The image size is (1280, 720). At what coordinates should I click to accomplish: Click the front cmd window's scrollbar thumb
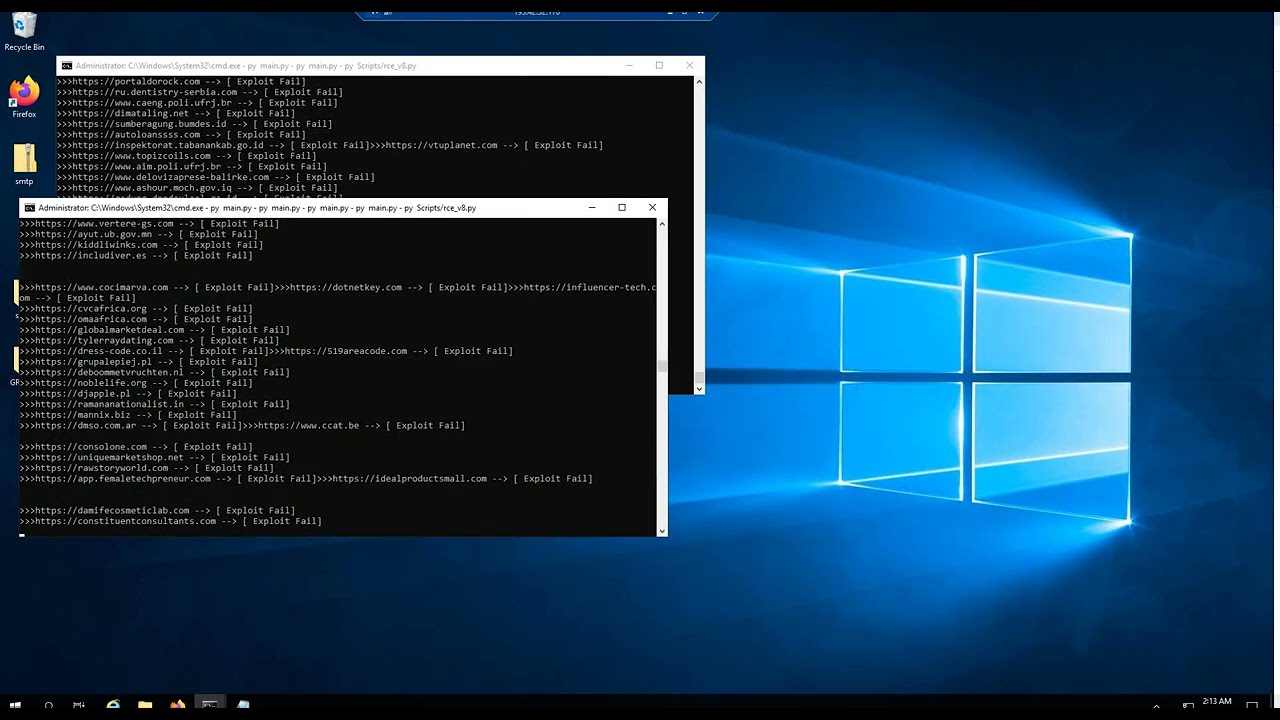tap(661, 366)
